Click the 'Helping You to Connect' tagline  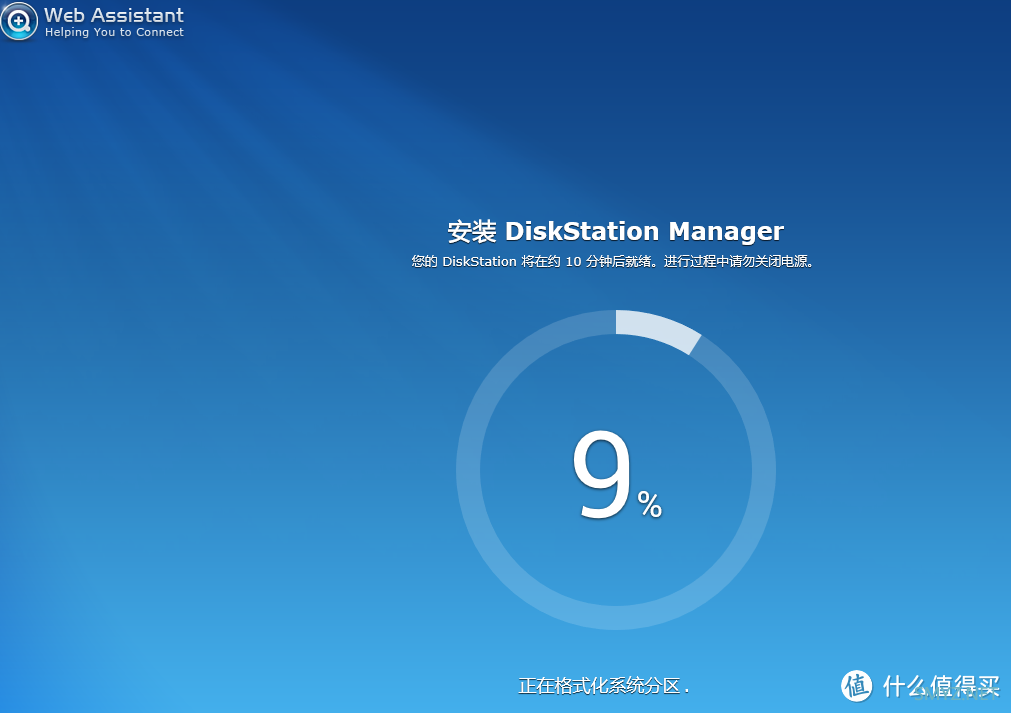tap(114, 32)
